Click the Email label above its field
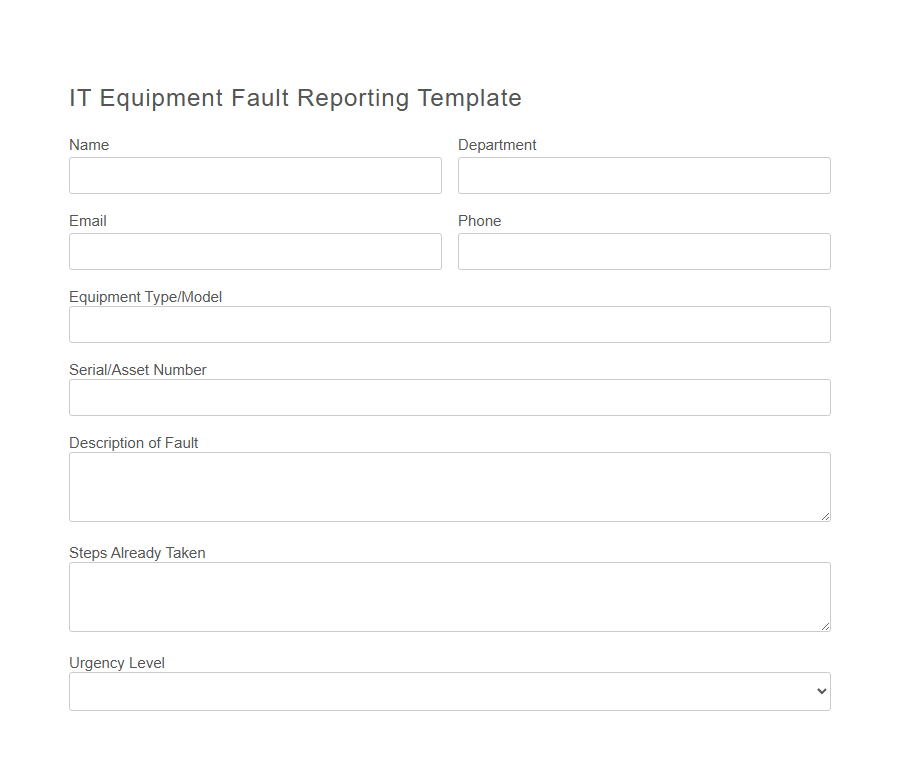Image resolution: width=900 pixels, height=775 pixels. point(87,220)
